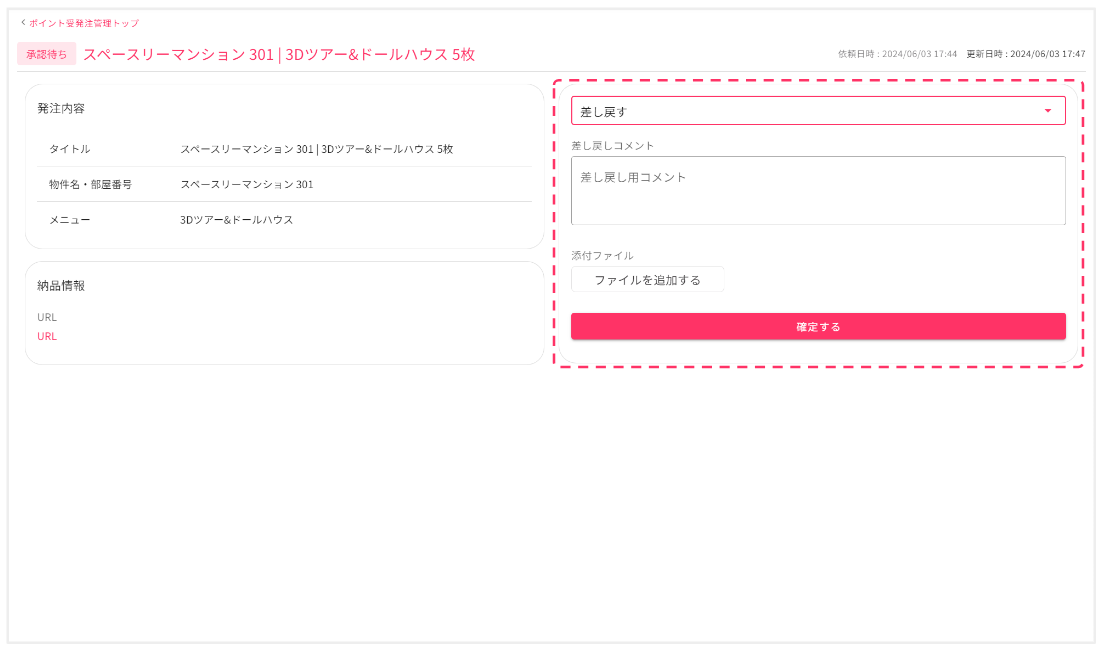Click the 納品情報 section heading
The width and height of the screenshot is (1103, 648).
point(61,286)
